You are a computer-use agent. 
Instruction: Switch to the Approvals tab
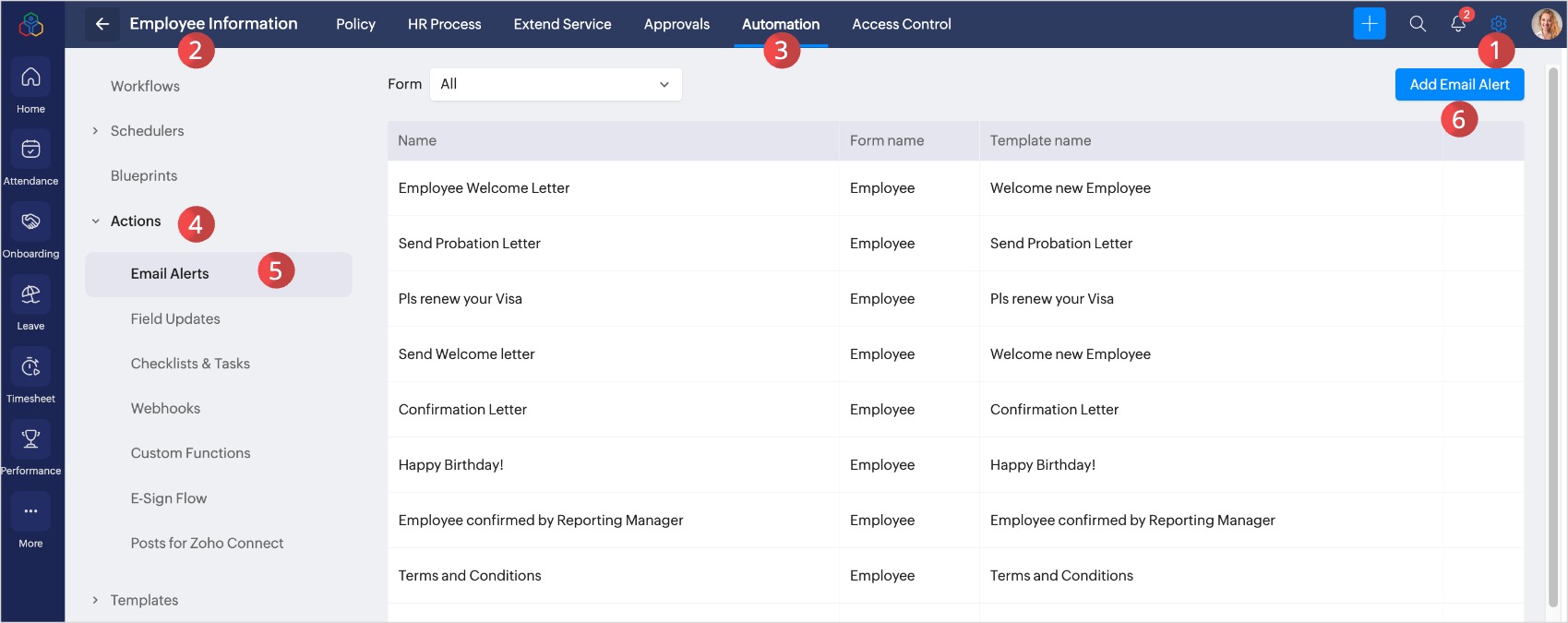pyautogui.click(x=676, y=24)
